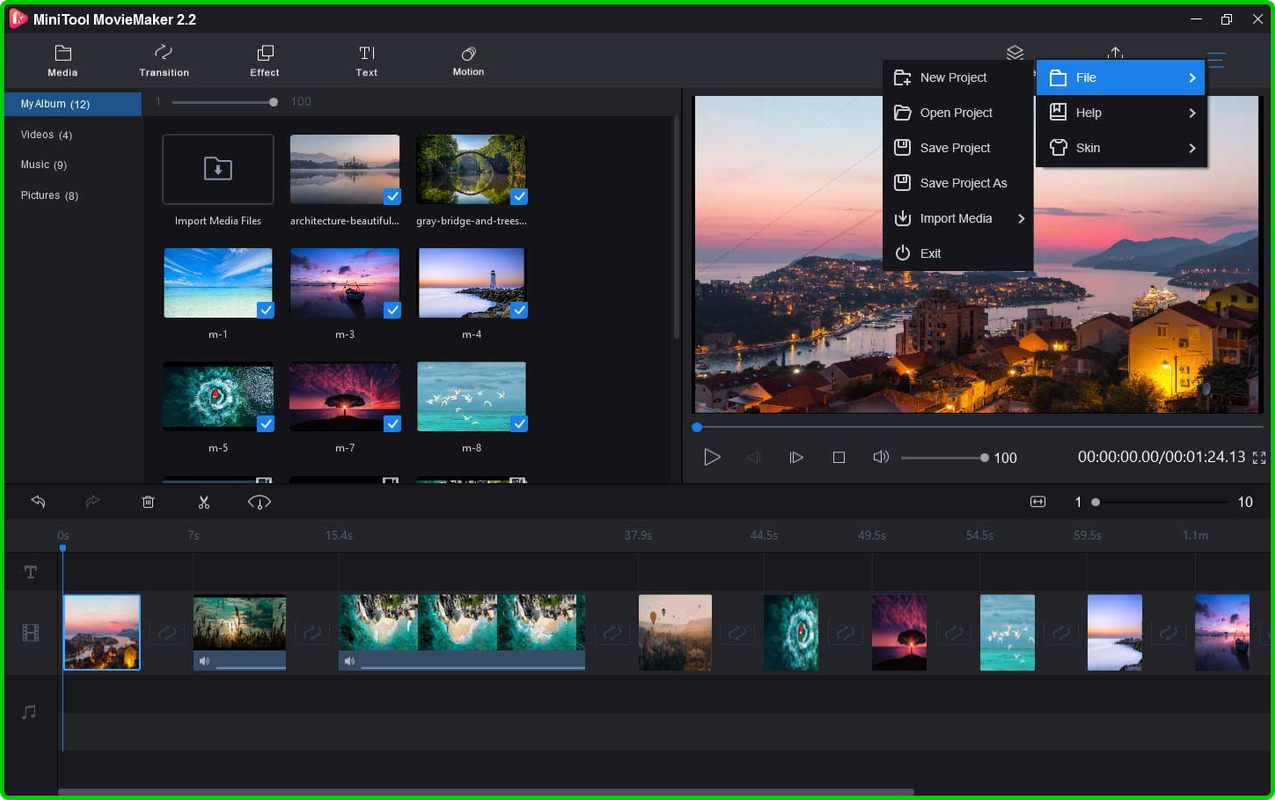Mute the preview speaker icon
Image resolution: width=1275 pixels, height=800 pixels.
click(x=881, y=457)
